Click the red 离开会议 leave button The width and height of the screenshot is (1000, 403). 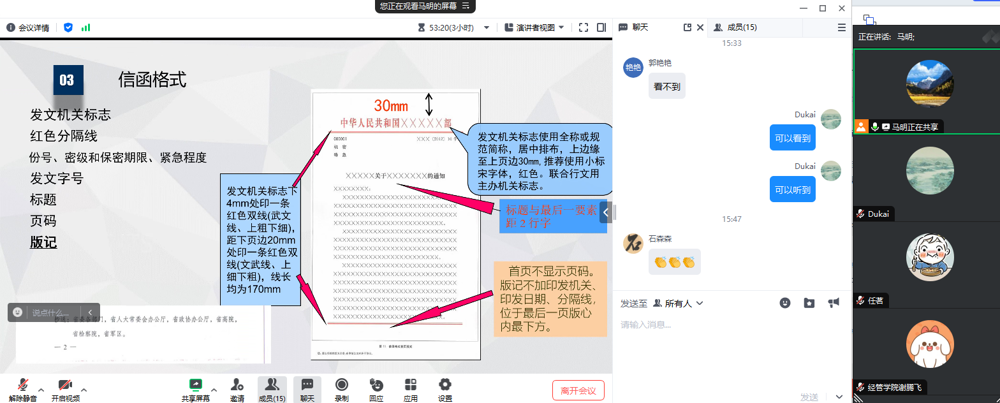578,390
